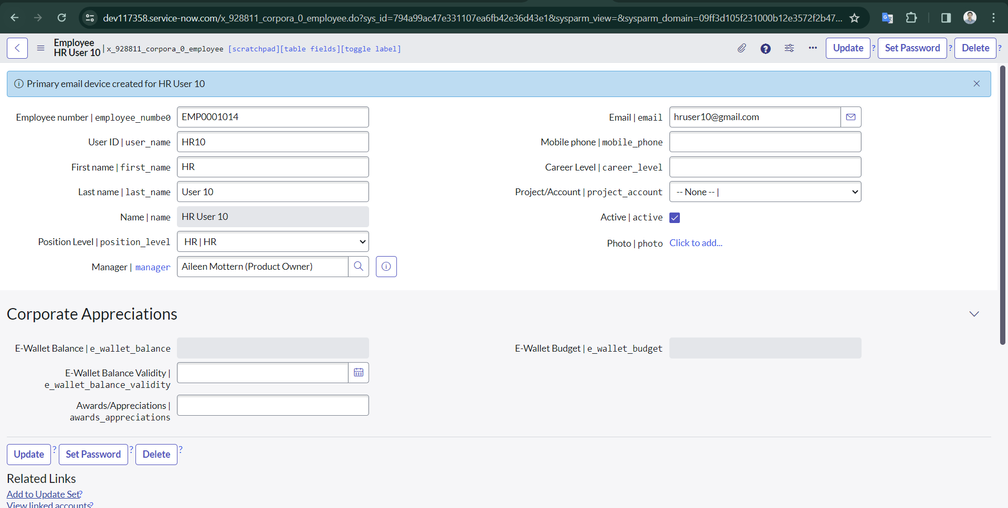Open the Chrome profile avatar
Image resolution: width=1008 pixels, height=508 pixels.
[970, 18]
